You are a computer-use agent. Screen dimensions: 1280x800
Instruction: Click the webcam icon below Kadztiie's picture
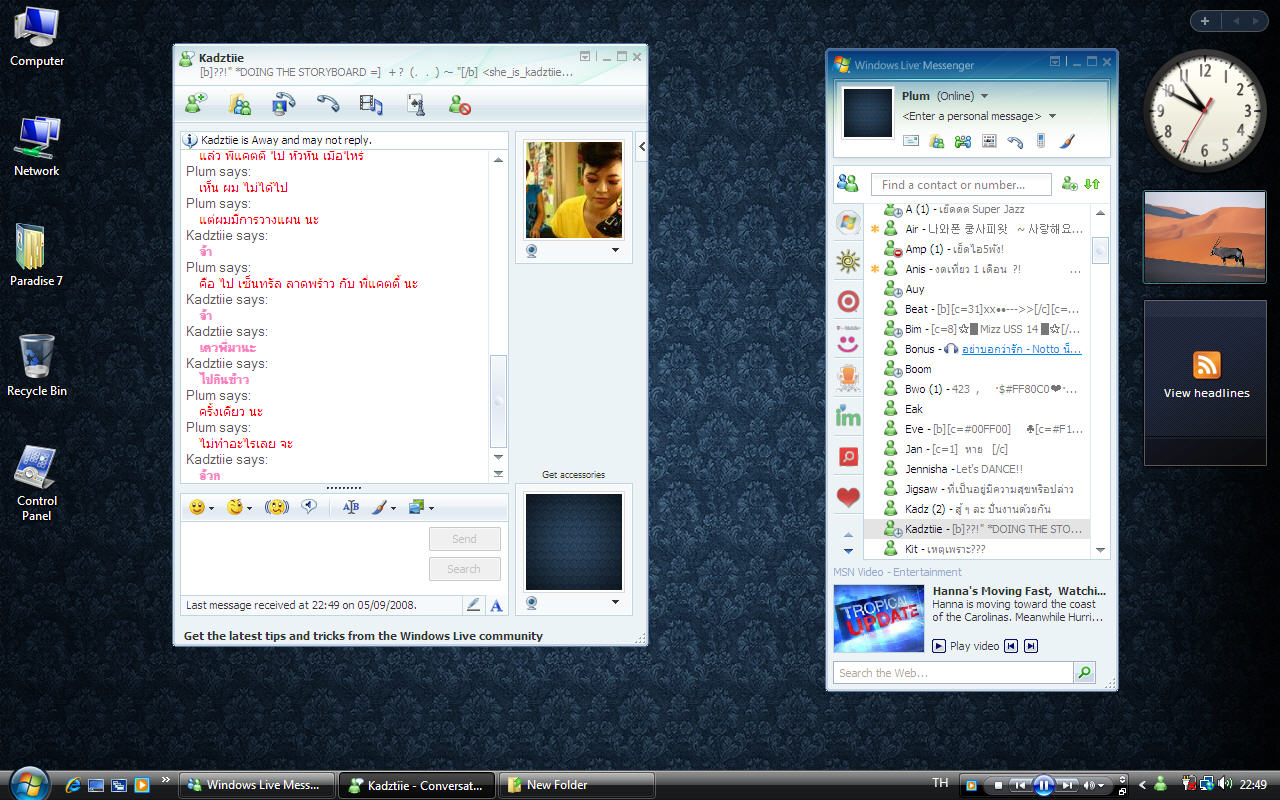pos(532,250)
